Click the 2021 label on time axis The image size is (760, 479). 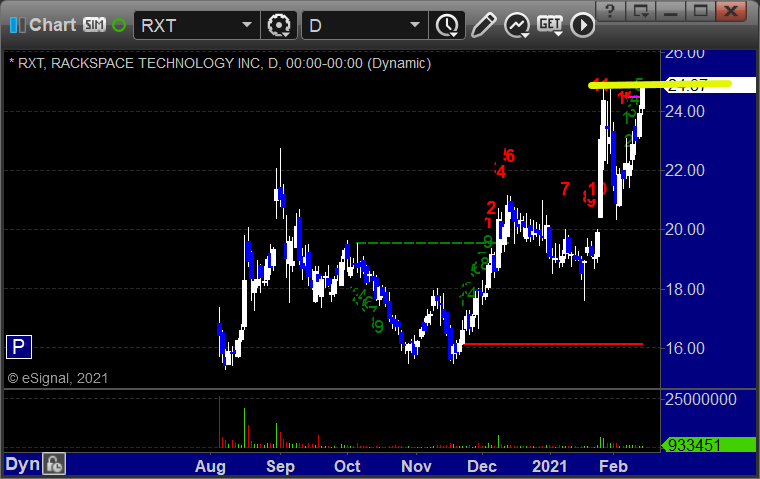click(549, 466)
